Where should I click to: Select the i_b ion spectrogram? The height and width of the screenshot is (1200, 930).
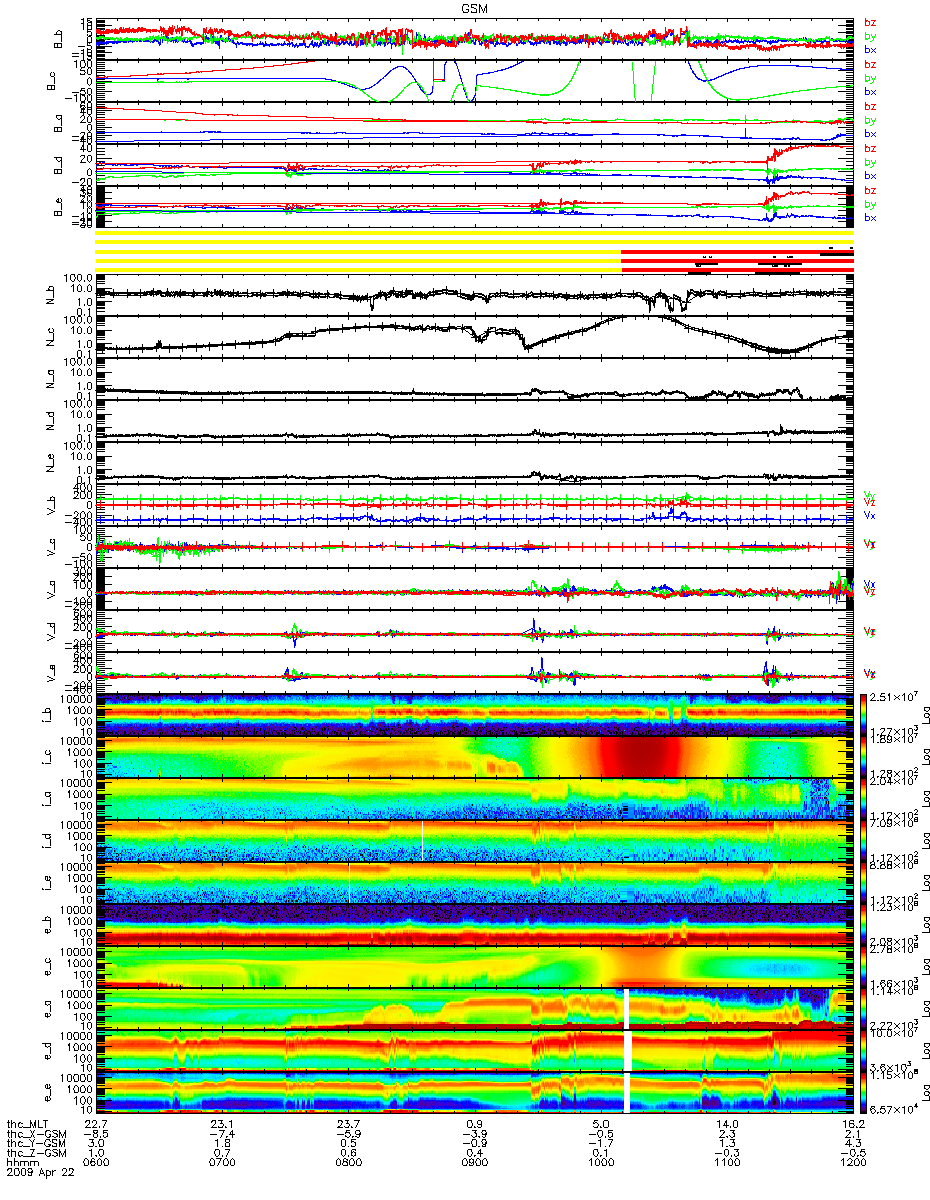pyautogui.click(x=475, y=714)
